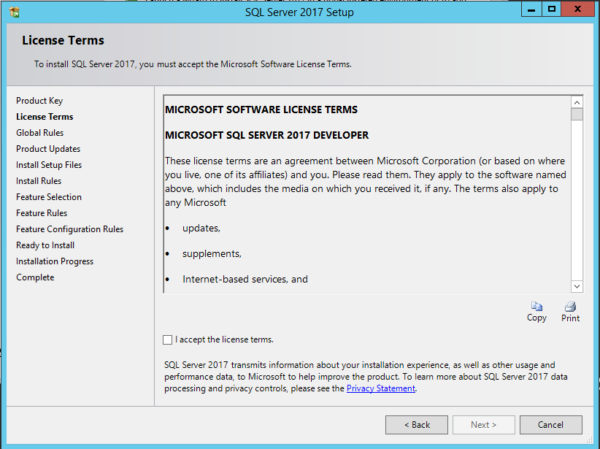Click 'MICROSOFT SQL SERVER 2017 DEVELOPER' heading
600x449 pixels.
[x=267, y=135]
